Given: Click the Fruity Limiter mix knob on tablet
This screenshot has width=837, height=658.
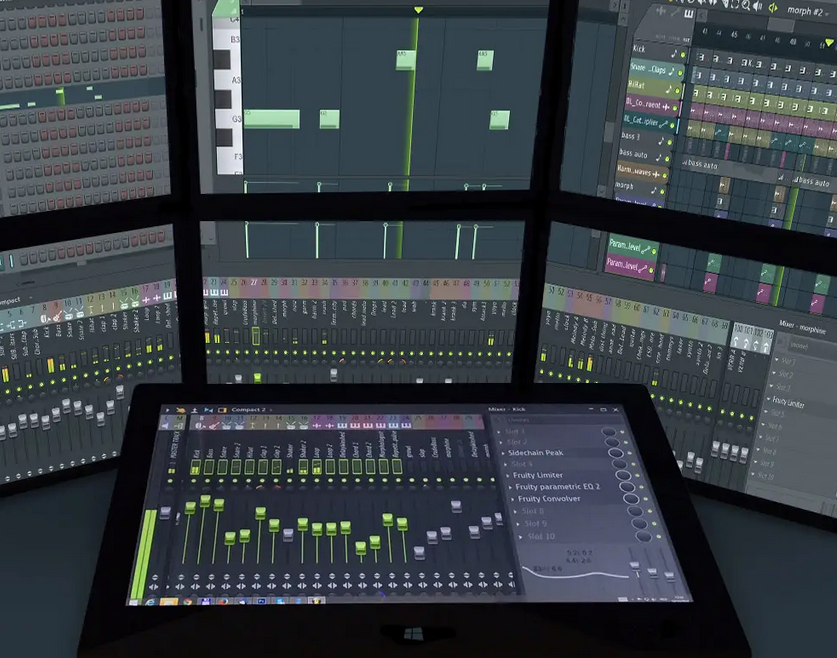Looking at the screenshot, I should click(622, 475).
